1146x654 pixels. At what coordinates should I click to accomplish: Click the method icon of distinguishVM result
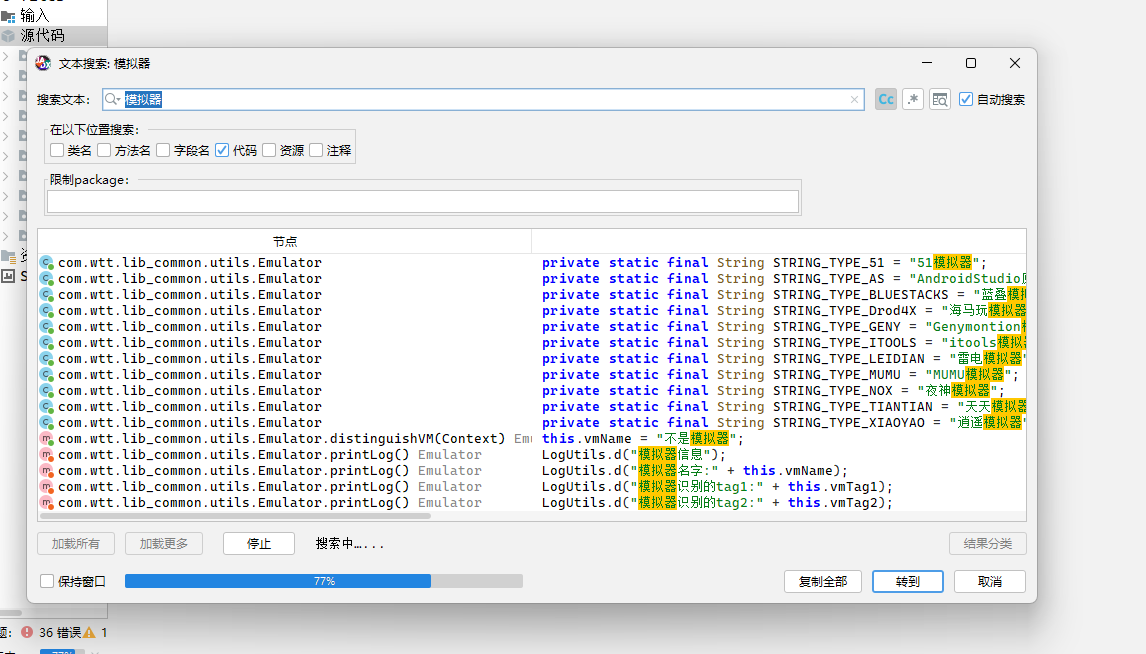pos(46,439)
